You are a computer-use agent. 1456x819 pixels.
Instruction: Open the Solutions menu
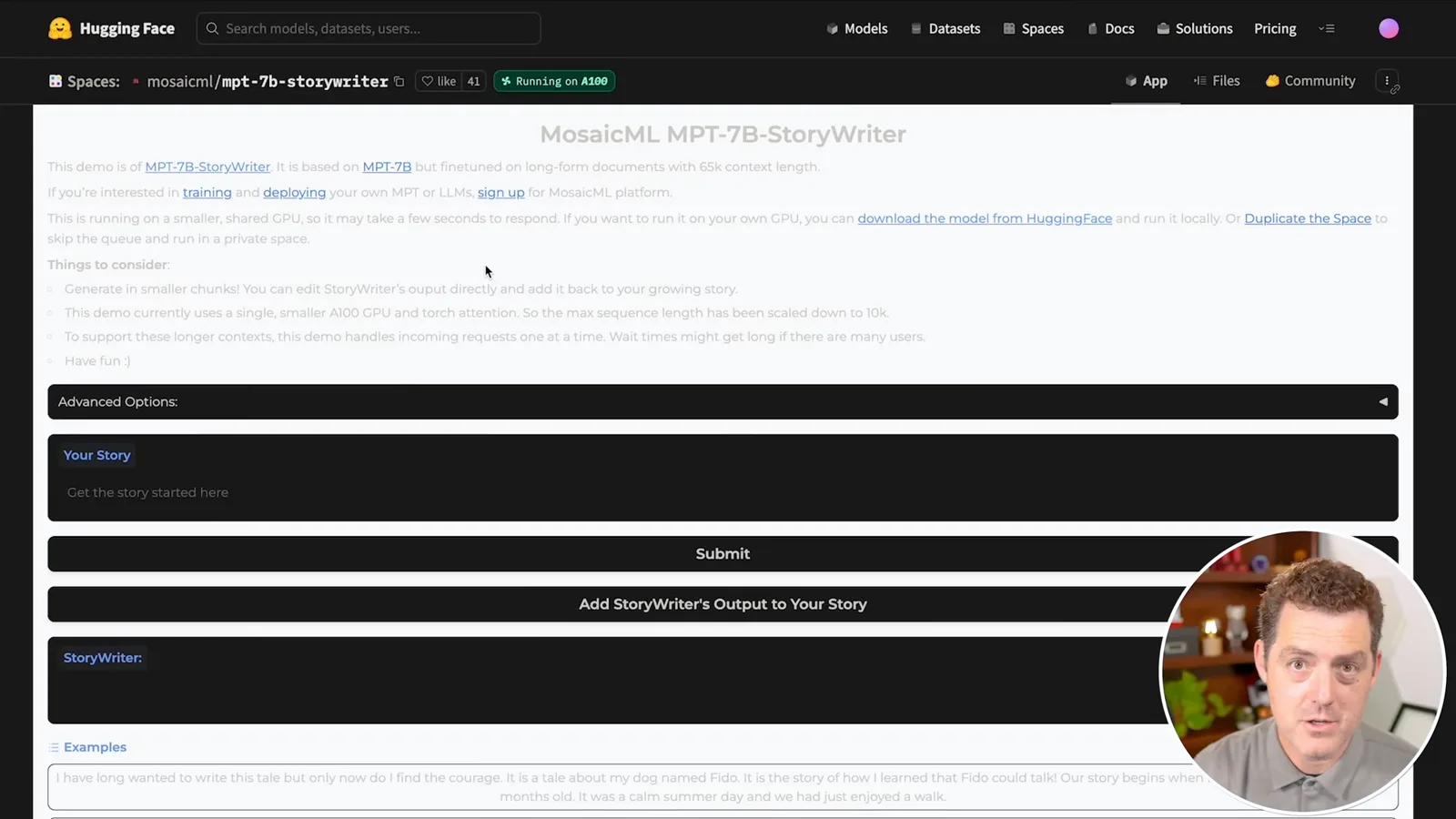click(x=1195, y=28)
